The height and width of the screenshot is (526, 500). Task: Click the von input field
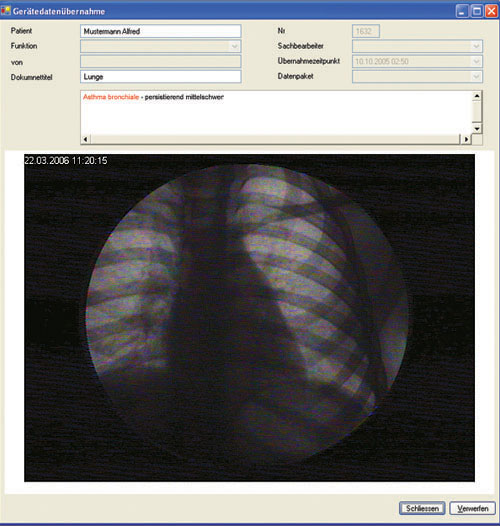pyautogui.click(x=160, y=61)
